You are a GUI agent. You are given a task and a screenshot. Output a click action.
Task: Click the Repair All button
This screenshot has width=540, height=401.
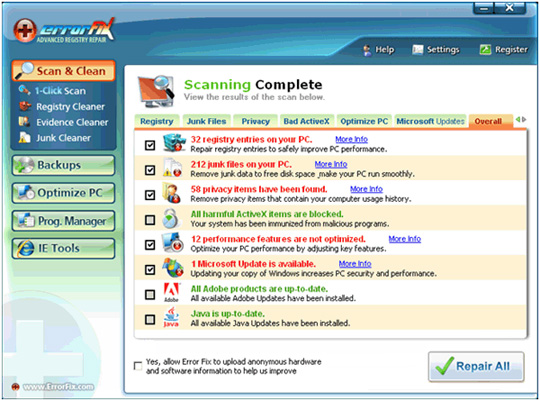click(476, 367)
